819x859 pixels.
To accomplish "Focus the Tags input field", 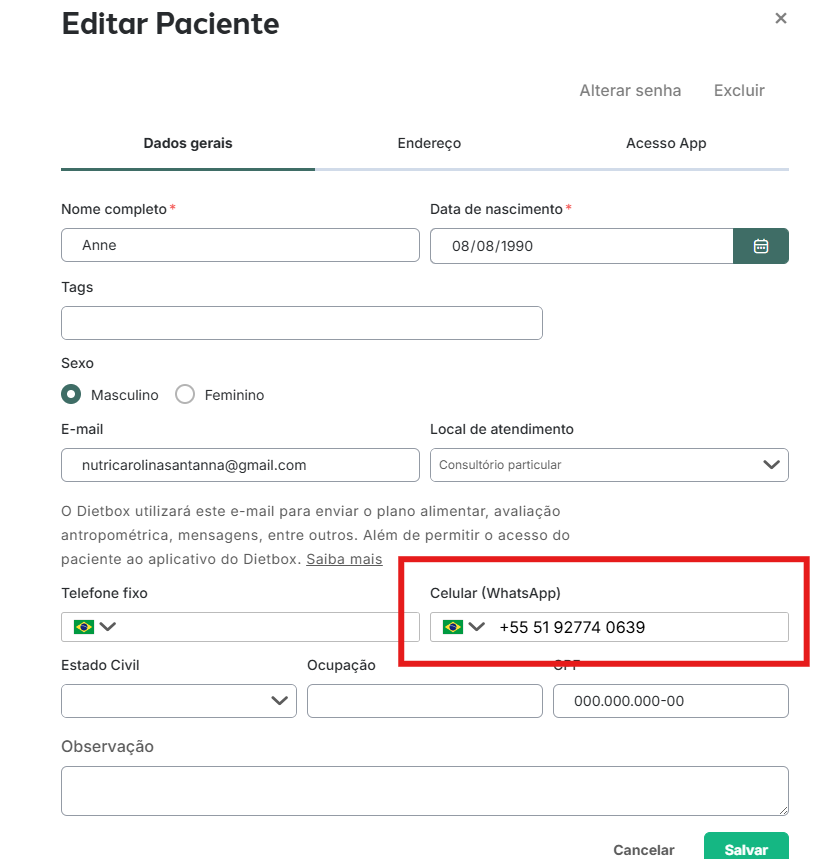I will pyautogui.click(x=302, y=323).
